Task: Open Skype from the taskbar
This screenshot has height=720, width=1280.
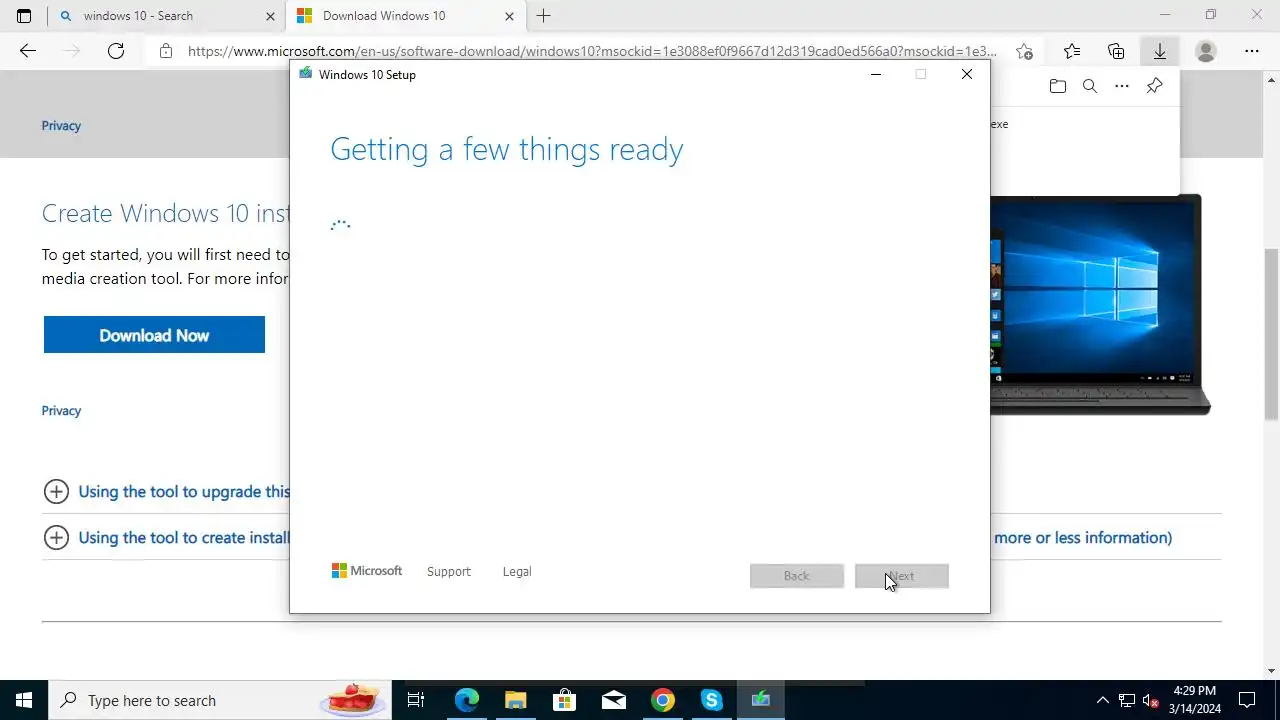Action: tap(711, 700)
